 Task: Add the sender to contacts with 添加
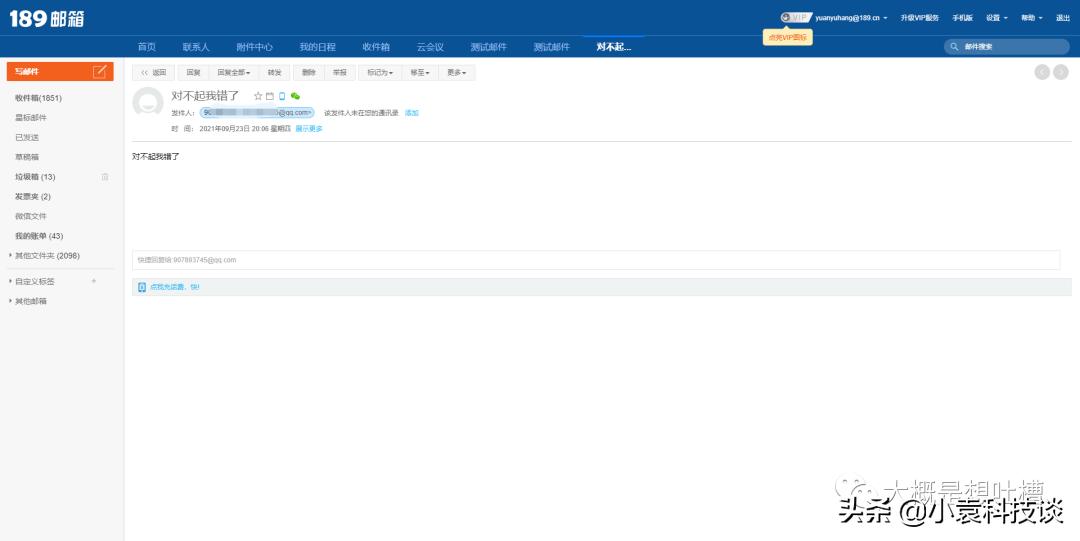pyautogui.click(x=411, y=113)
